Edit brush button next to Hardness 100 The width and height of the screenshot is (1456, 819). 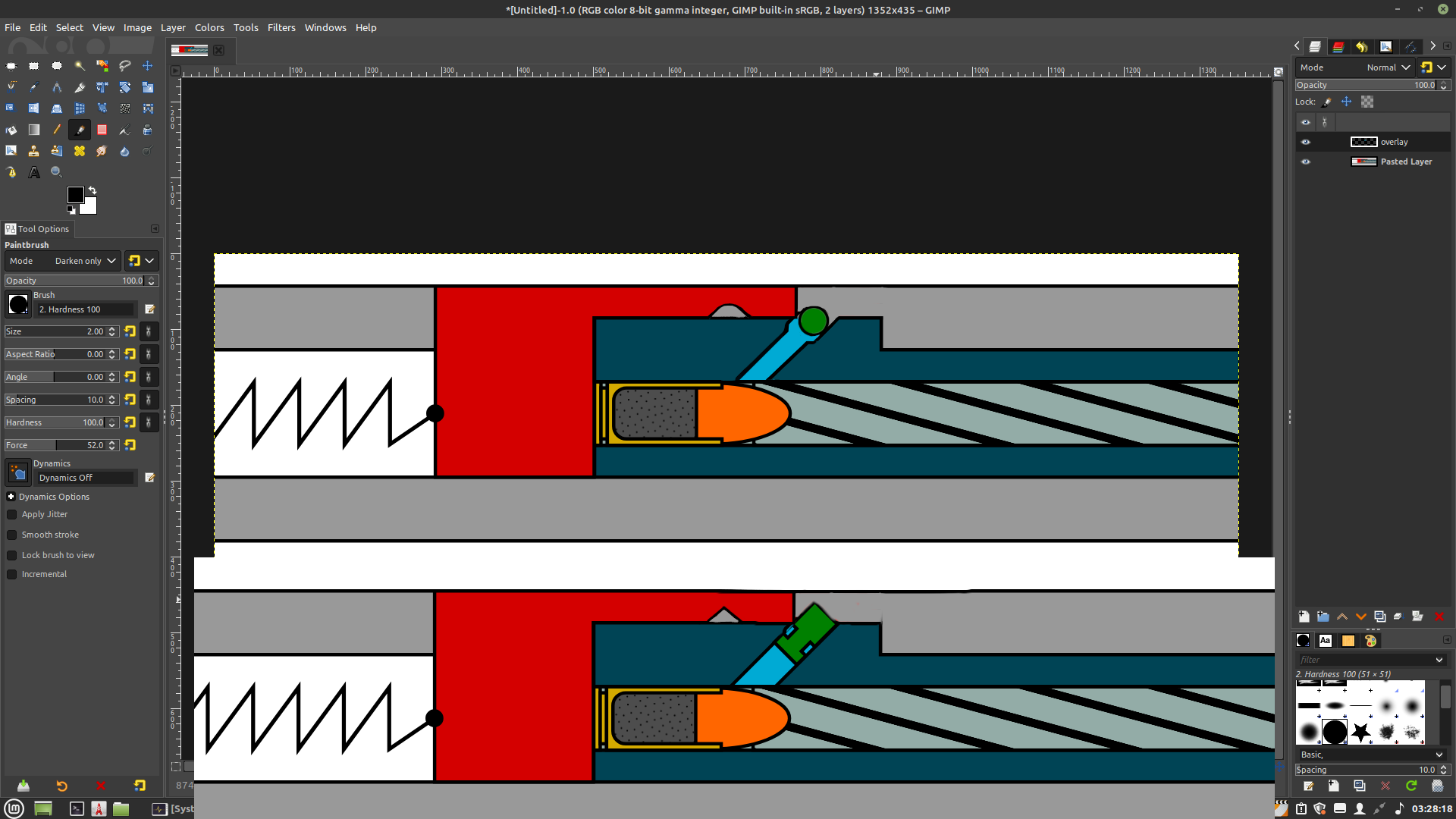click(x=150, y=309)
